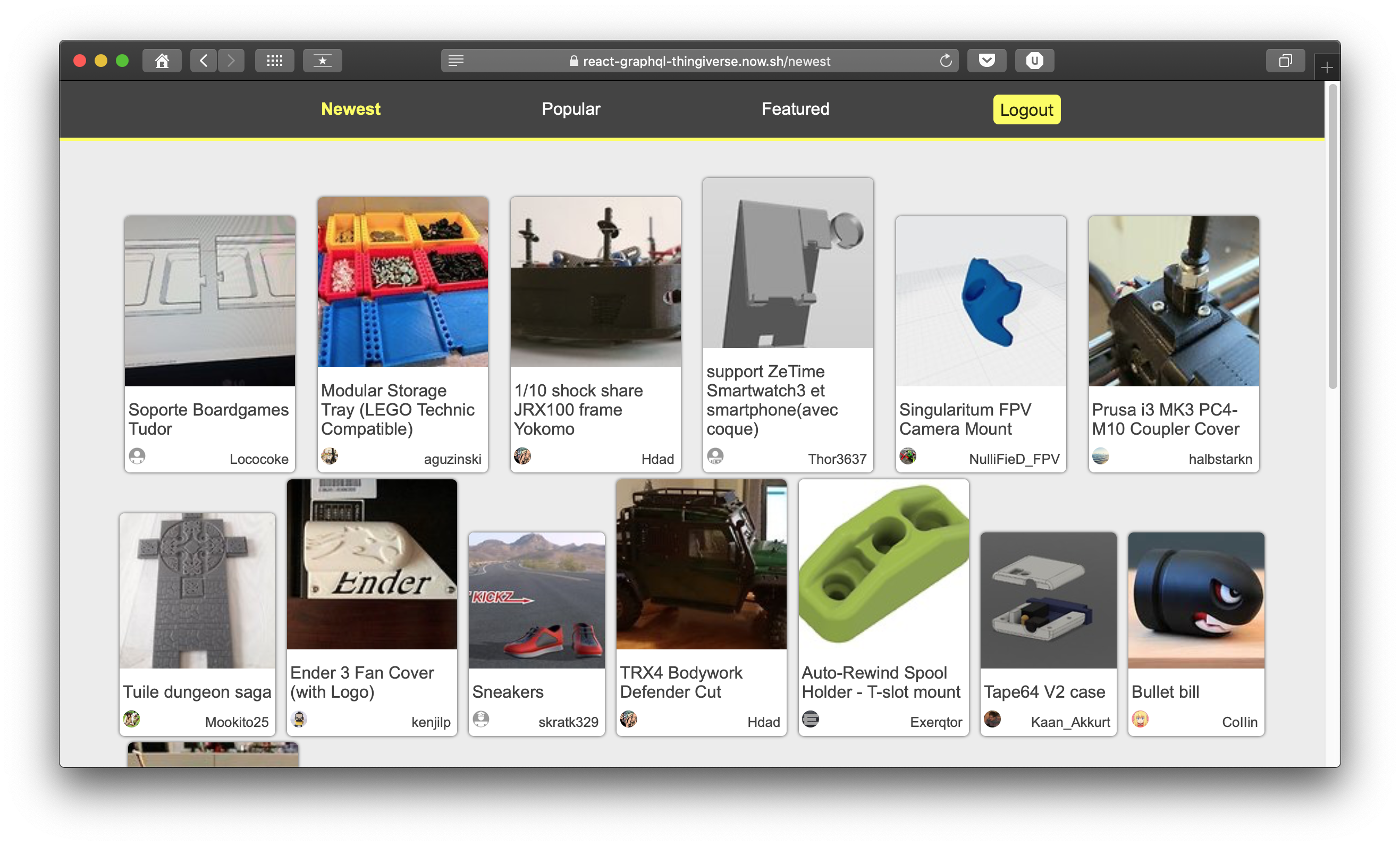Viewport: 1400px width, 846px height.
Task: Switch to the Featured tab
Action: [x=795, y=108]
